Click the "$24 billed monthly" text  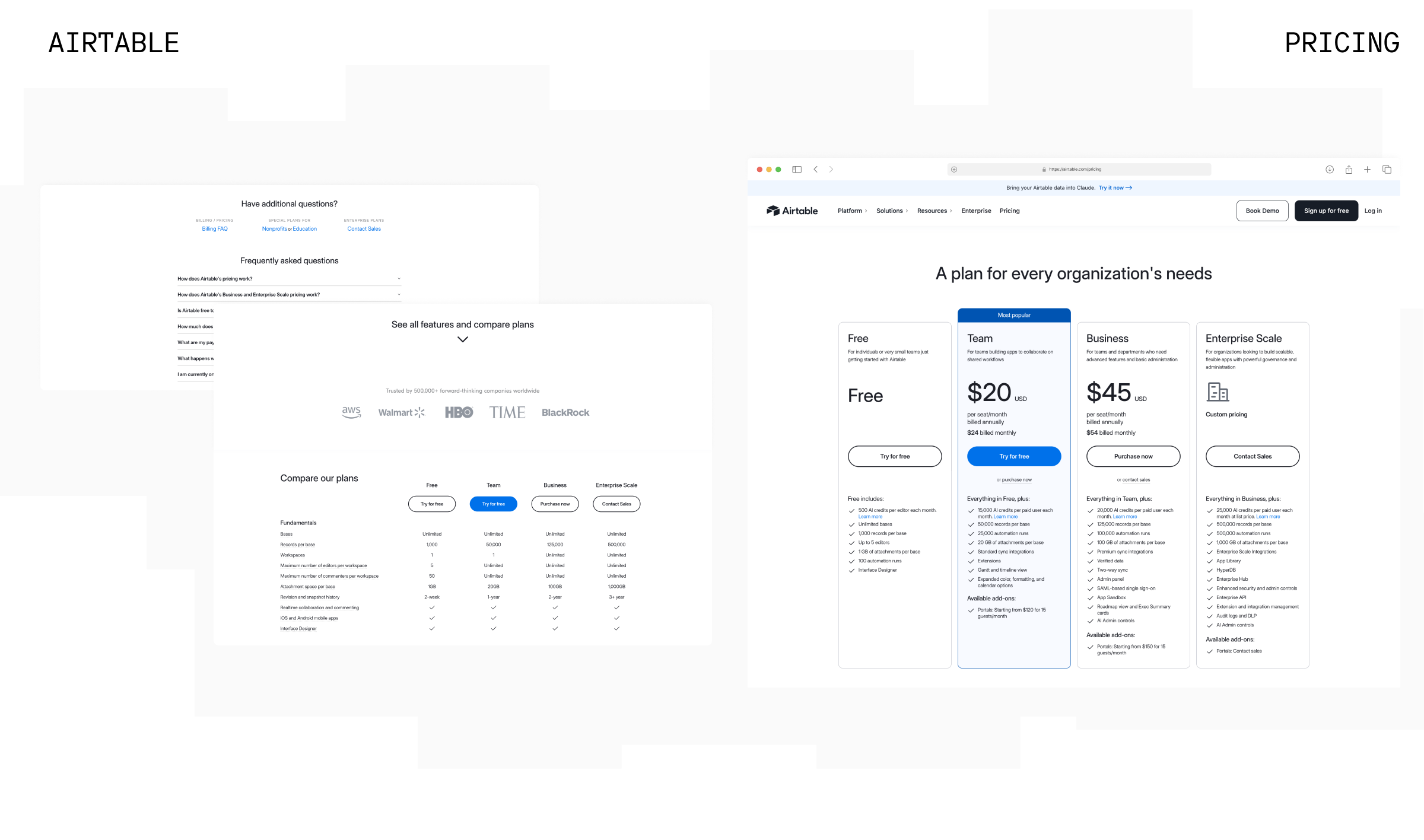tap(991, 433)
